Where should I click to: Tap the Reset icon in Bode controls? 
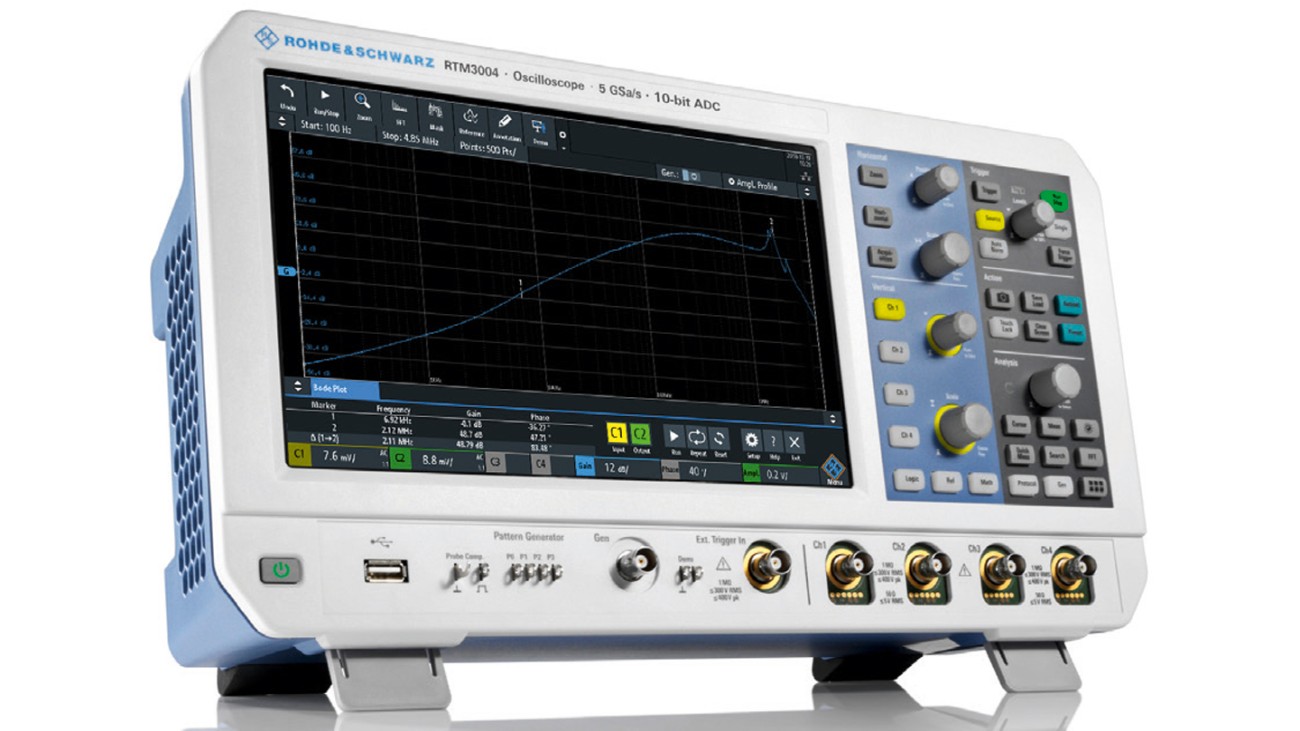[718, 439]
